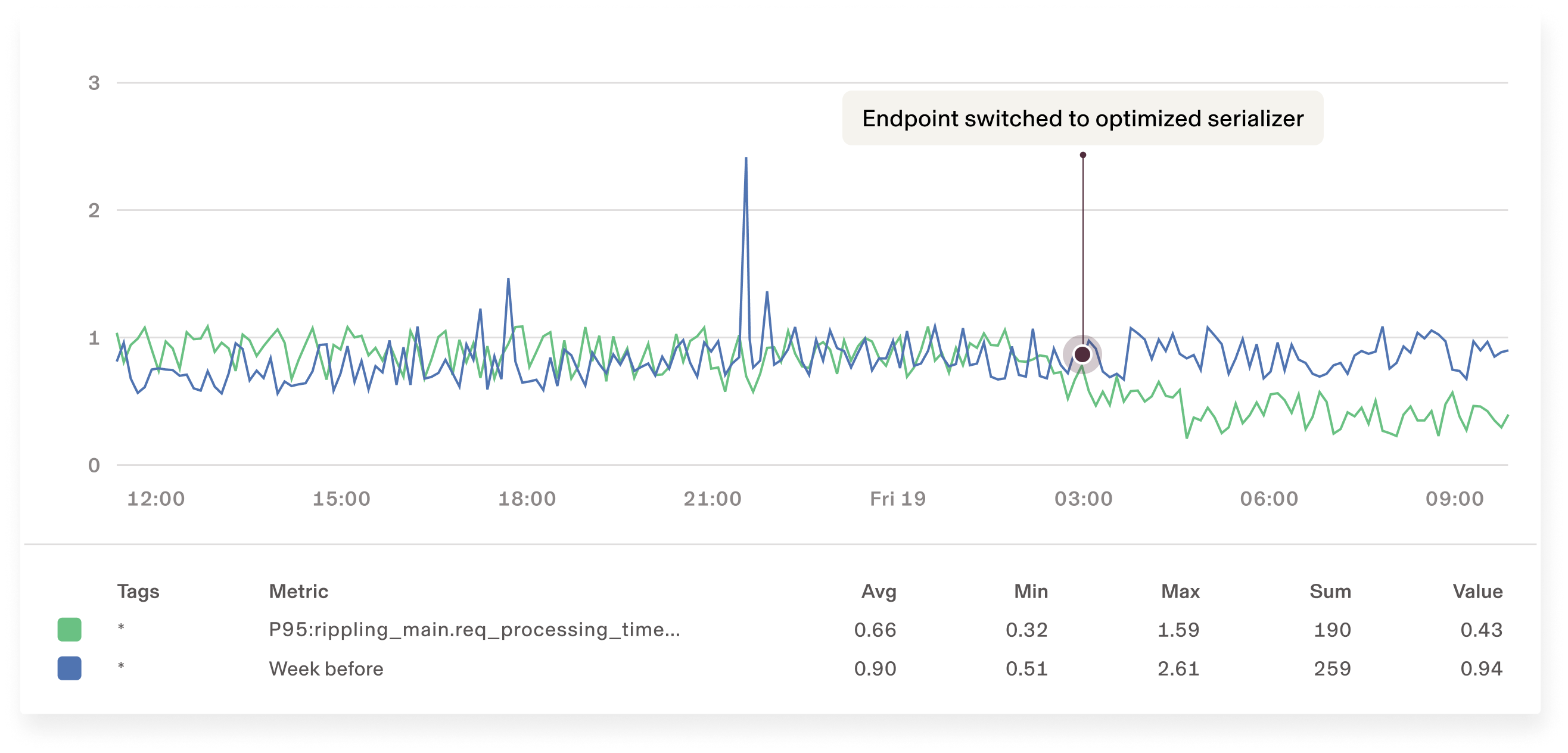The image size is (1568, 753).
Task: Click the Metric column header
Action: coord(298,591)
